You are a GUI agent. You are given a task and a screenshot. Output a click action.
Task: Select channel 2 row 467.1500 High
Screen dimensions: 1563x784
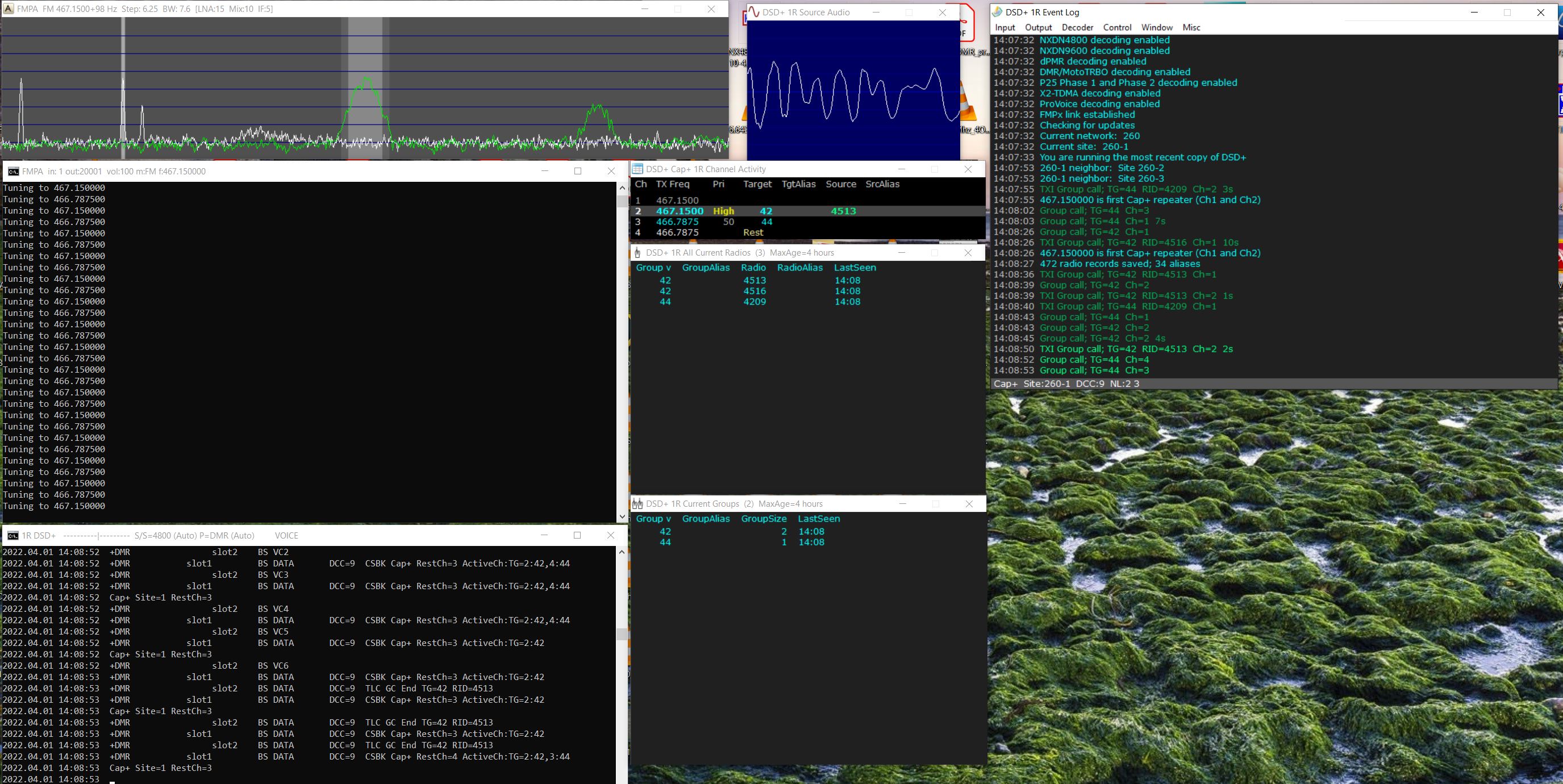[x=807, y=211]
